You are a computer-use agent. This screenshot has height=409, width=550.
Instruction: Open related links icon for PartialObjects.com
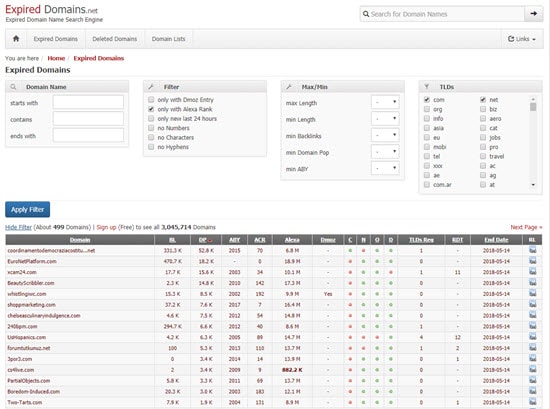532,381
